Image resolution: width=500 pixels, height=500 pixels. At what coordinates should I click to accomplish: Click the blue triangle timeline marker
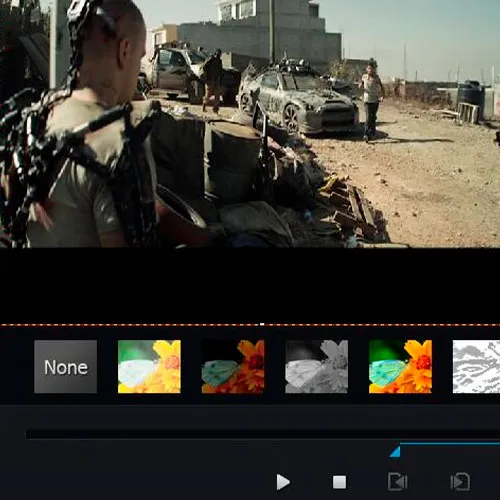point(395,452)
